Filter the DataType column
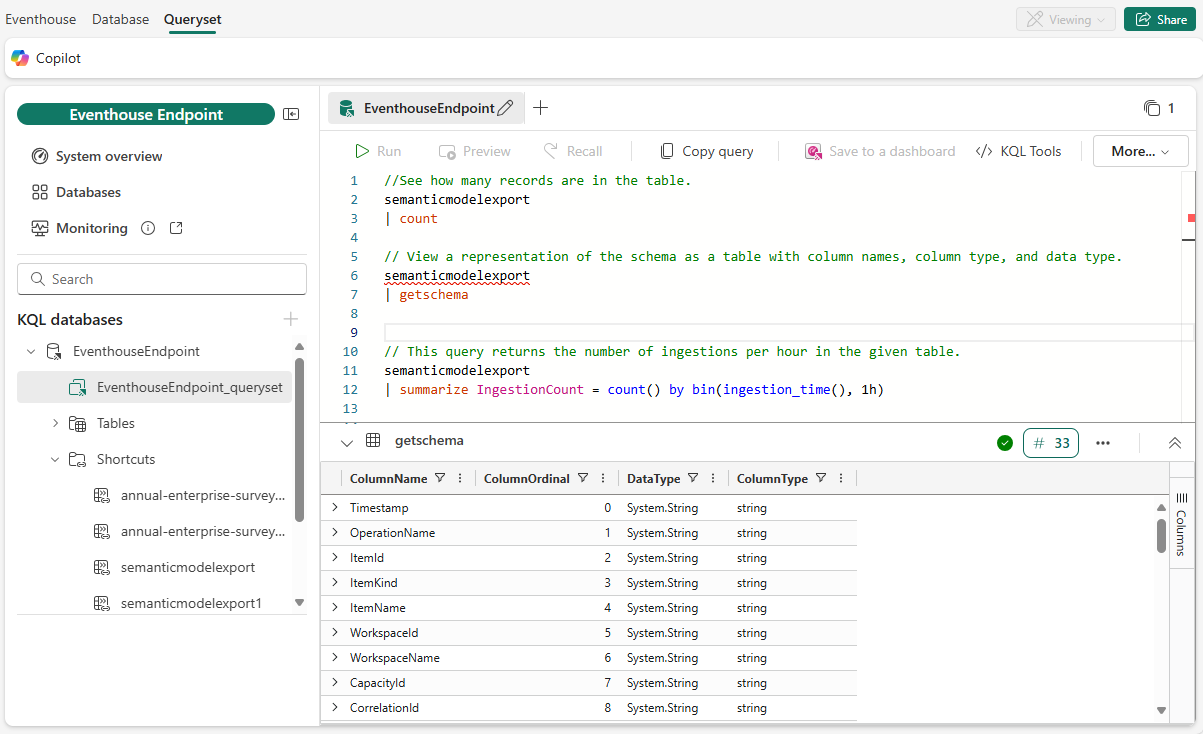The height and width of the screenshot is (734, 1203). (x=693, y=479)
